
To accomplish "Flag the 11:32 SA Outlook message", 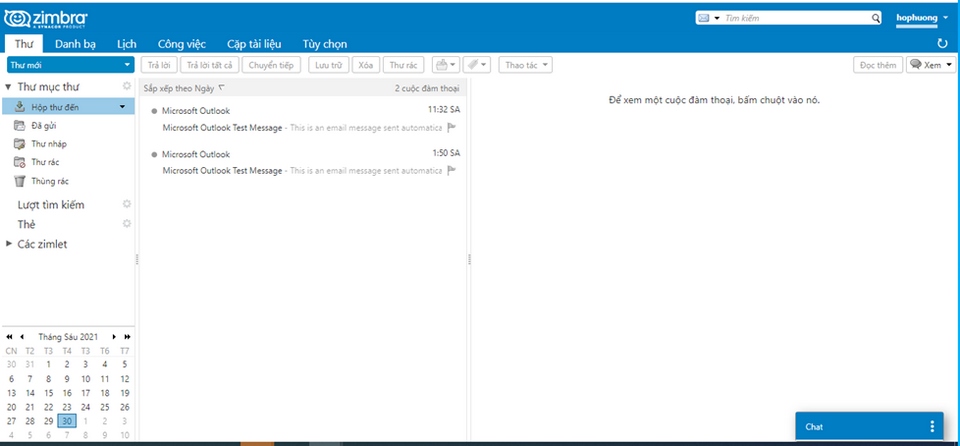I will pyautogui.click(x=452, y=128).
